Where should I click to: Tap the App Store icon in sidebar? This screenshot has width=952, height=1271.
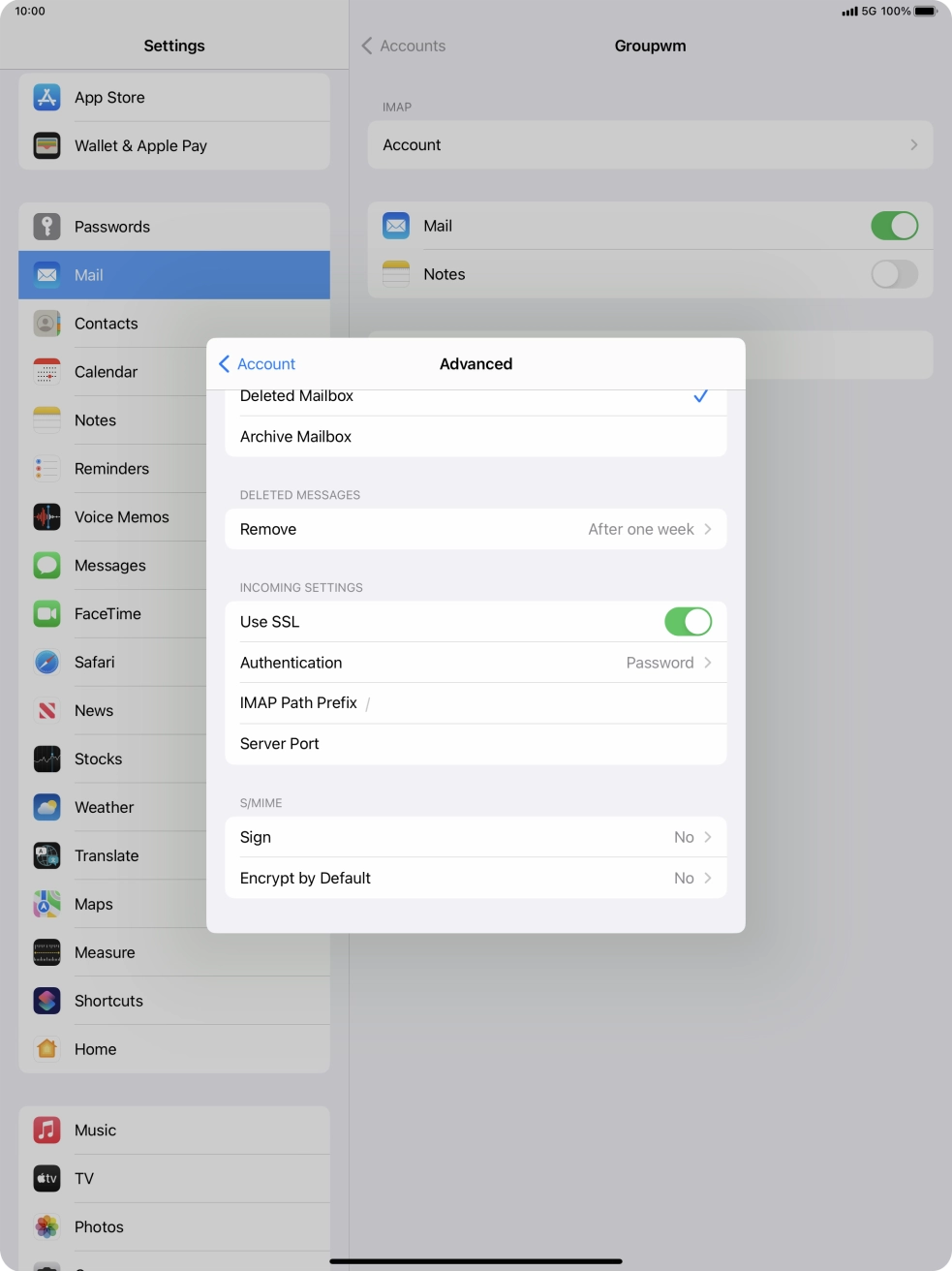click(46, 97)
